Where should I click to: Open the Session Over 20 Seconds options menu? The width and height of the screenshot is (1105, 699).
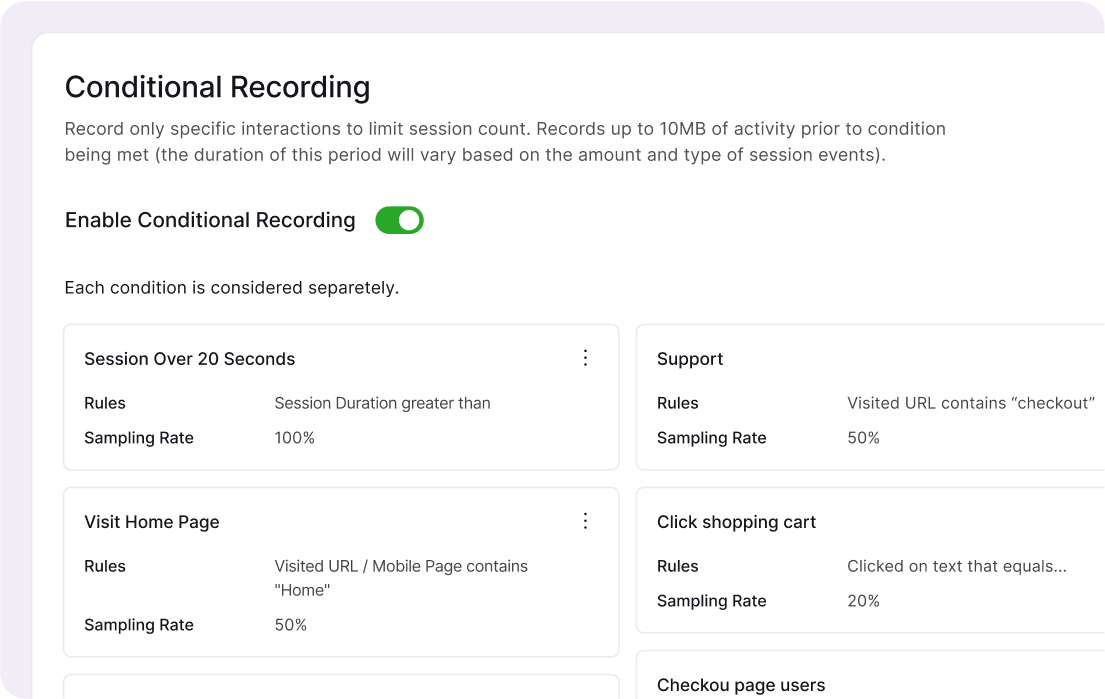586,358
